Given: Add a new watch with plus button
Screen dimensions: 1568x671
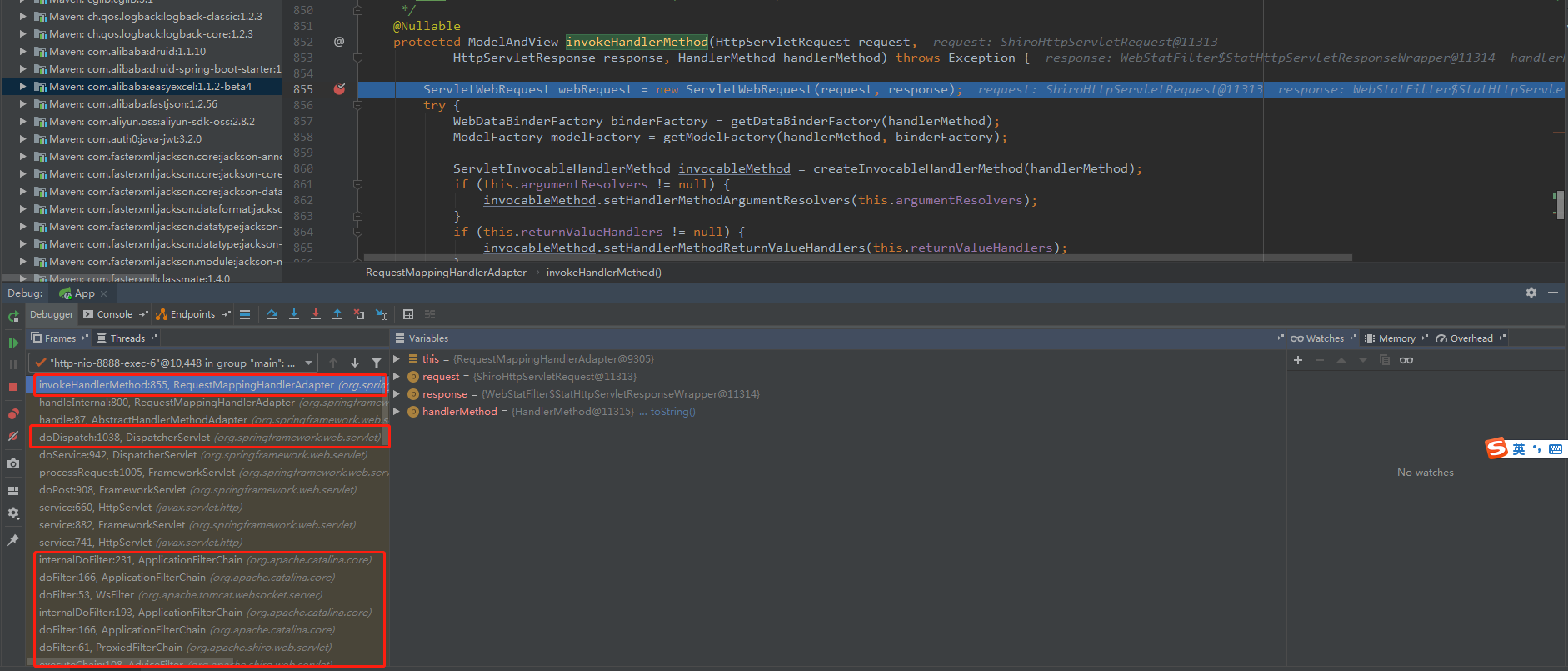Looking at the screenshot, I should [1297, 360].
